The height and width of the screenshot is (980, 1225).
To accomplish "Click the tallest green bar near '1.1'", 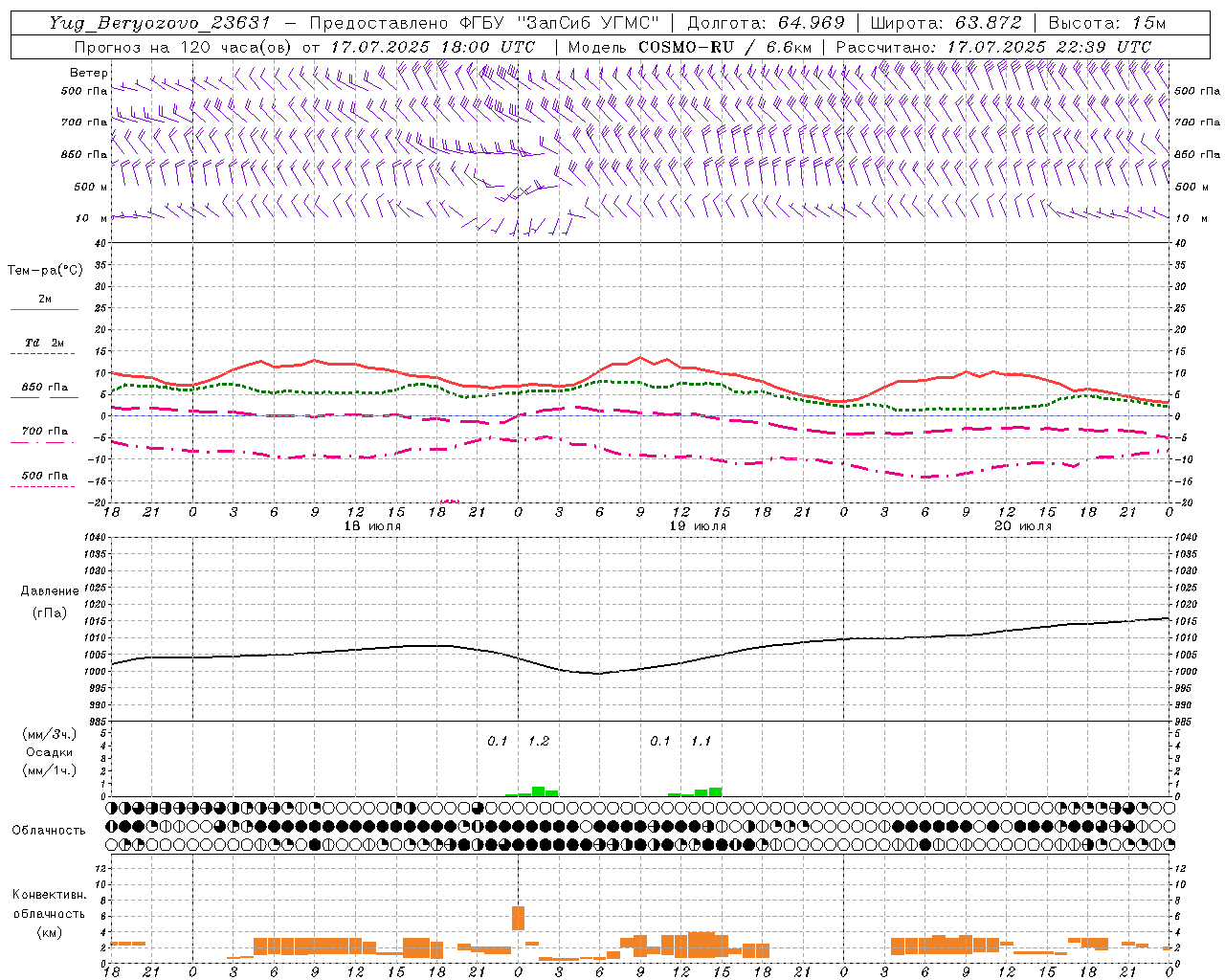I will (x=715, y=791).
